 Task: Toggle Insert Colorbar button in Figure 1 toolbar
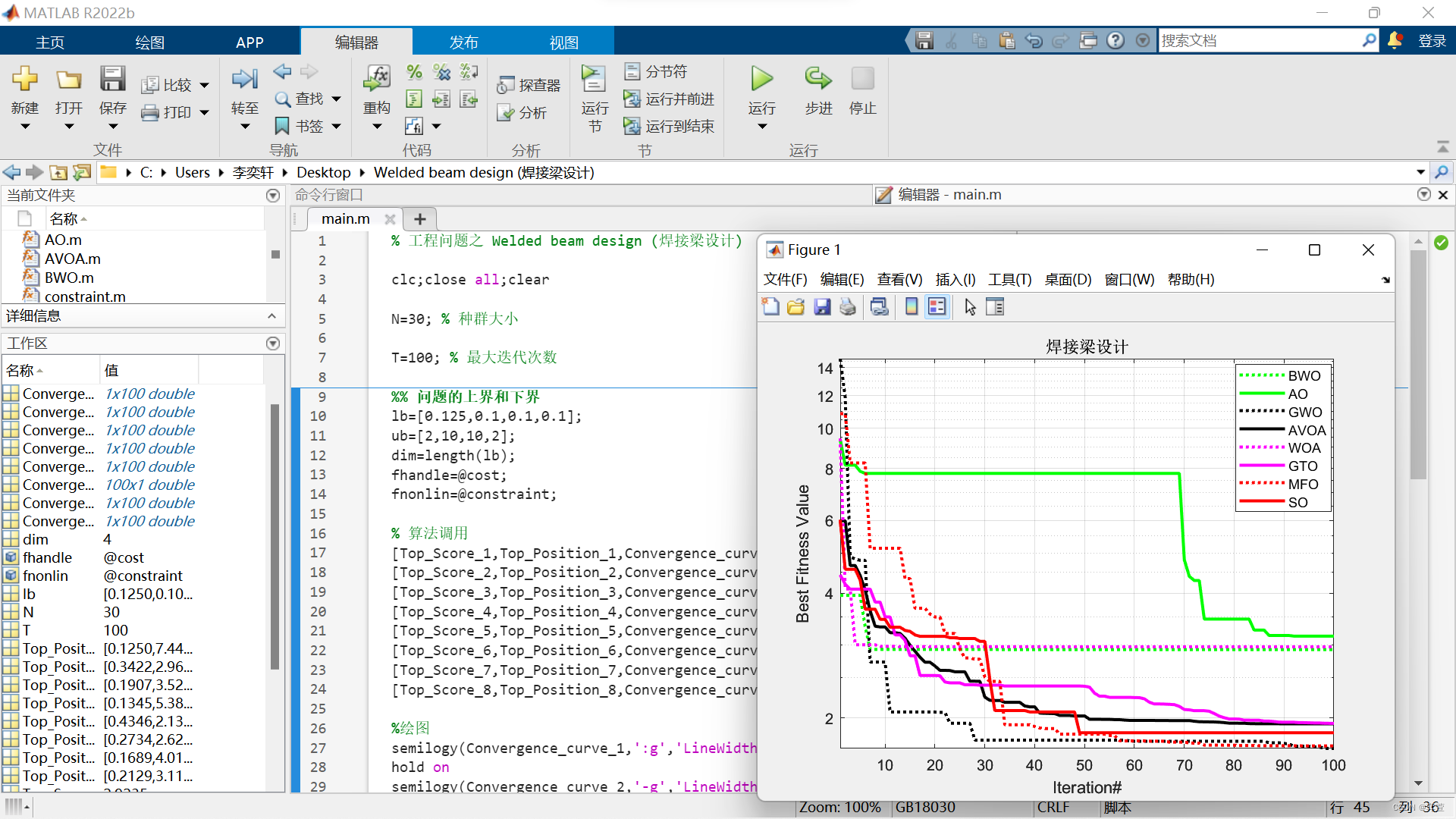[x=912, y=307]
